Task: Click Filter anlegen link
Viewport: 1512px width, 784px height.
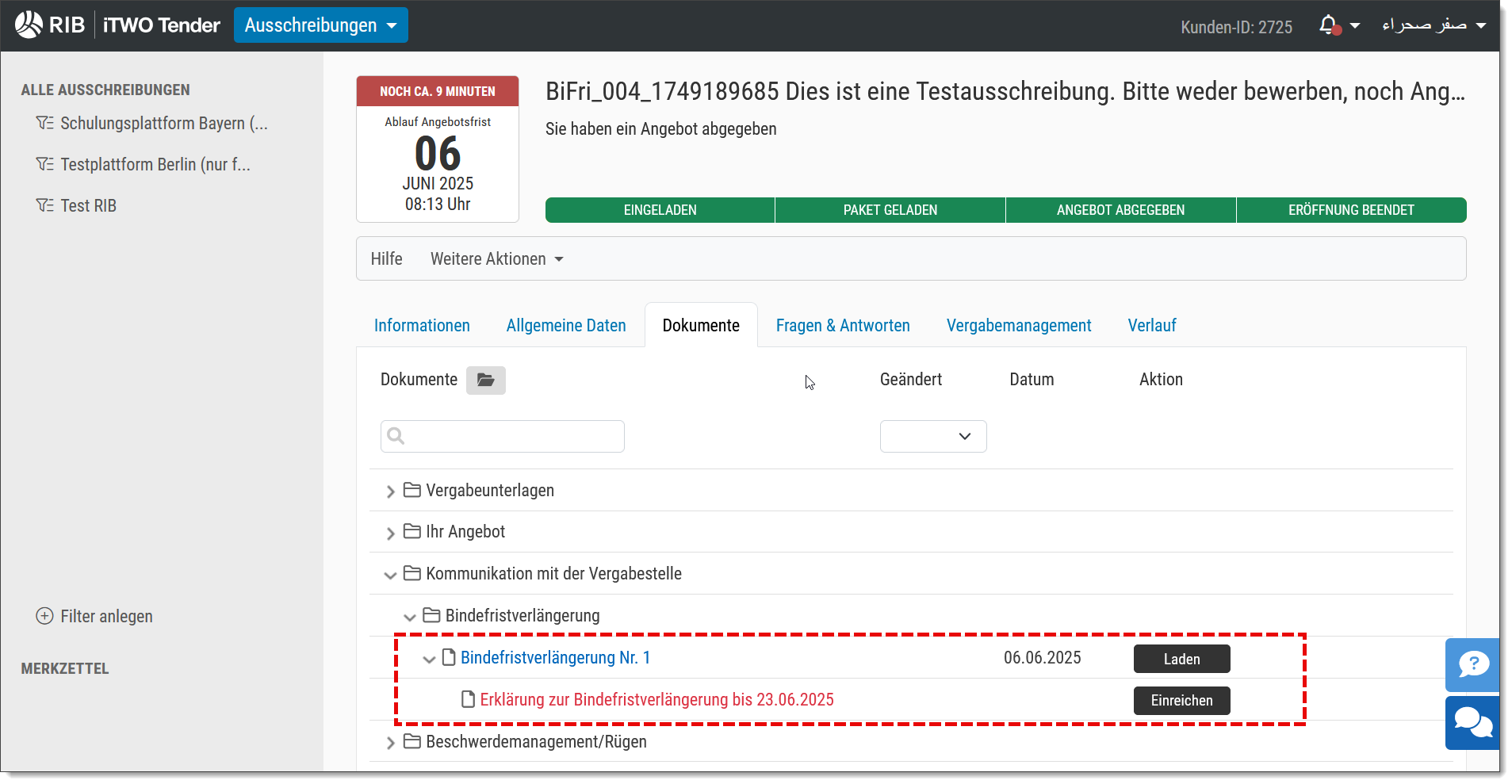Action: (106, 616)
